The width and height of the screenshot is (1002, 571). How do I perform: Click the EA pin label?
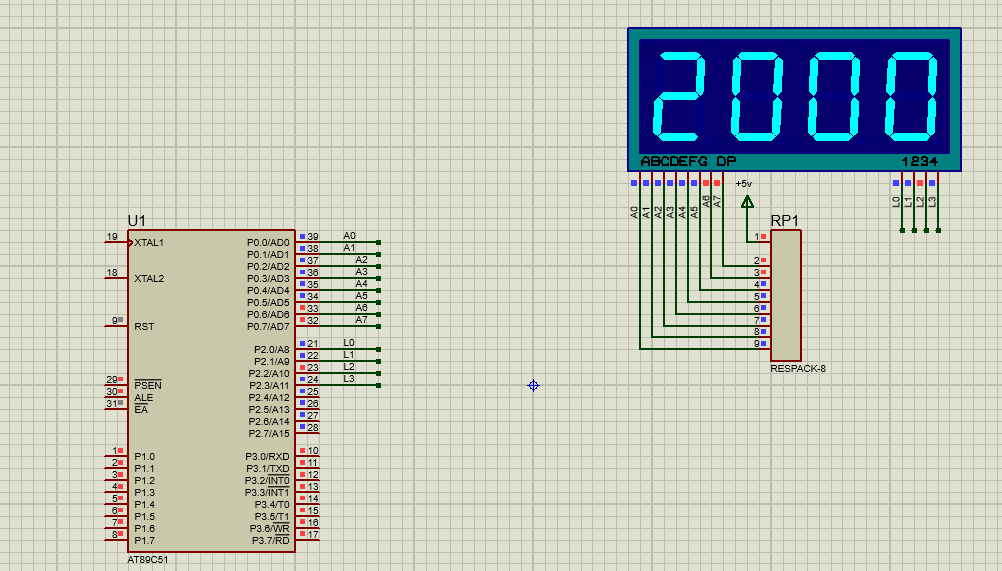pos(141,409)
